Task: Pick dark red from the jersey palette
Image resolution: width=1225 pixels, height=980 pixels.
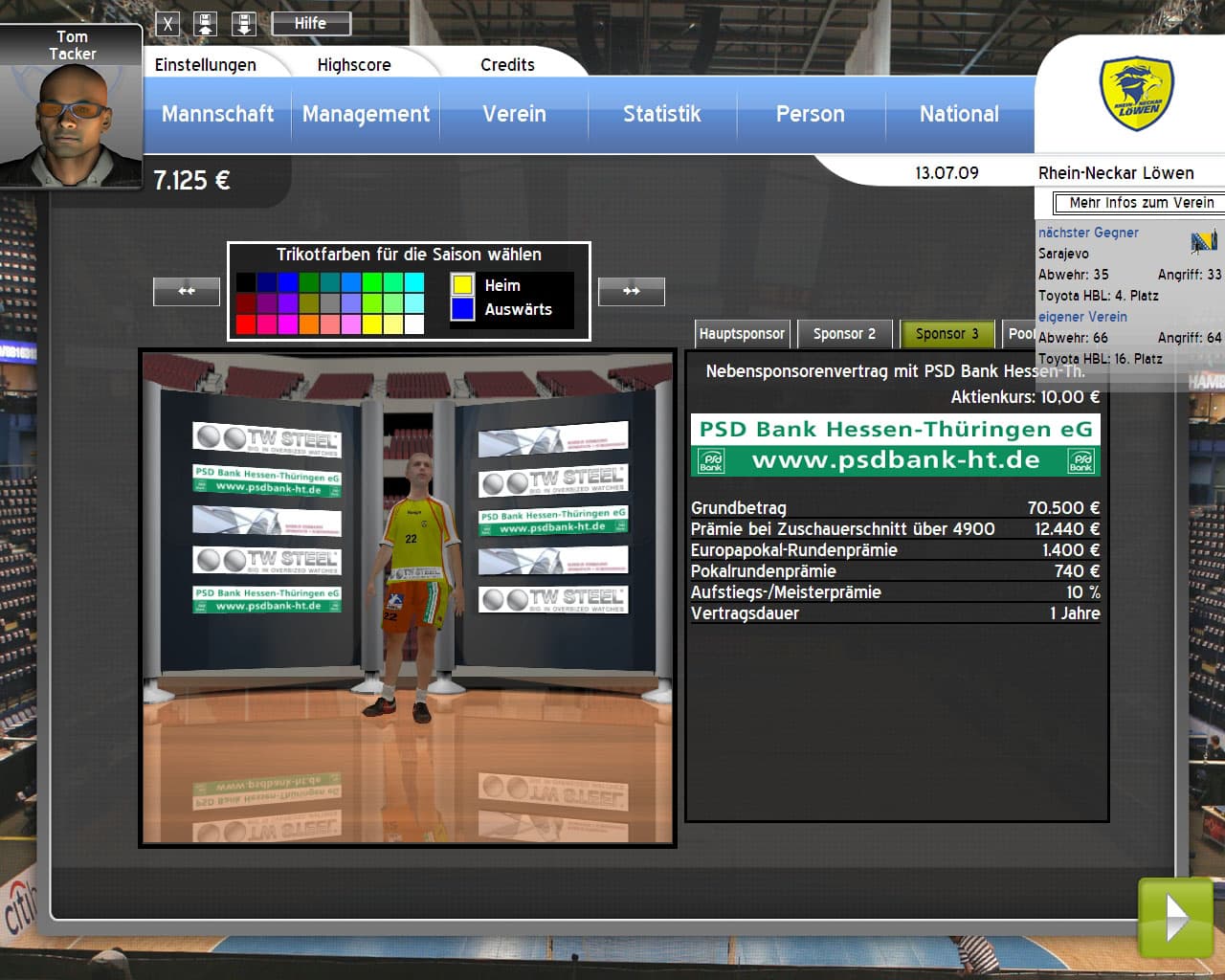Action: (246, 303)
